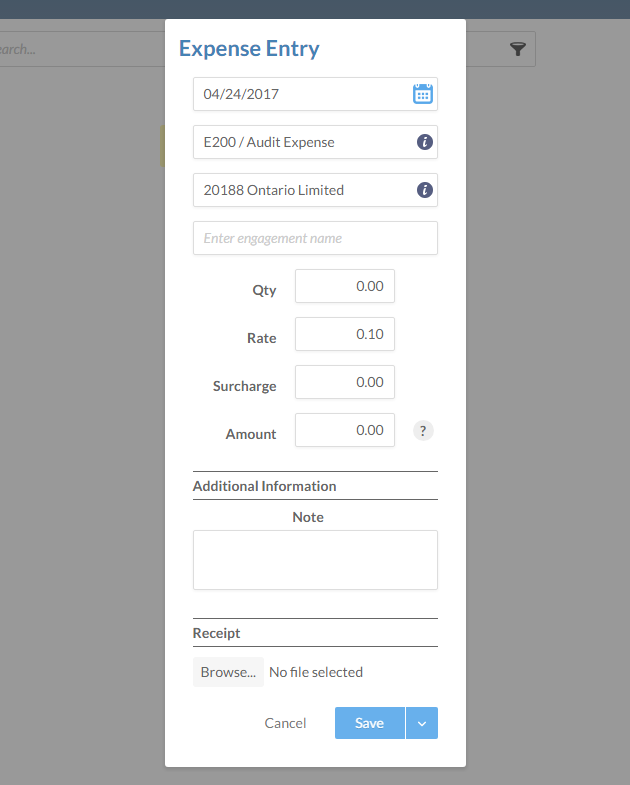Select the Amount input field

click(345, 430)
